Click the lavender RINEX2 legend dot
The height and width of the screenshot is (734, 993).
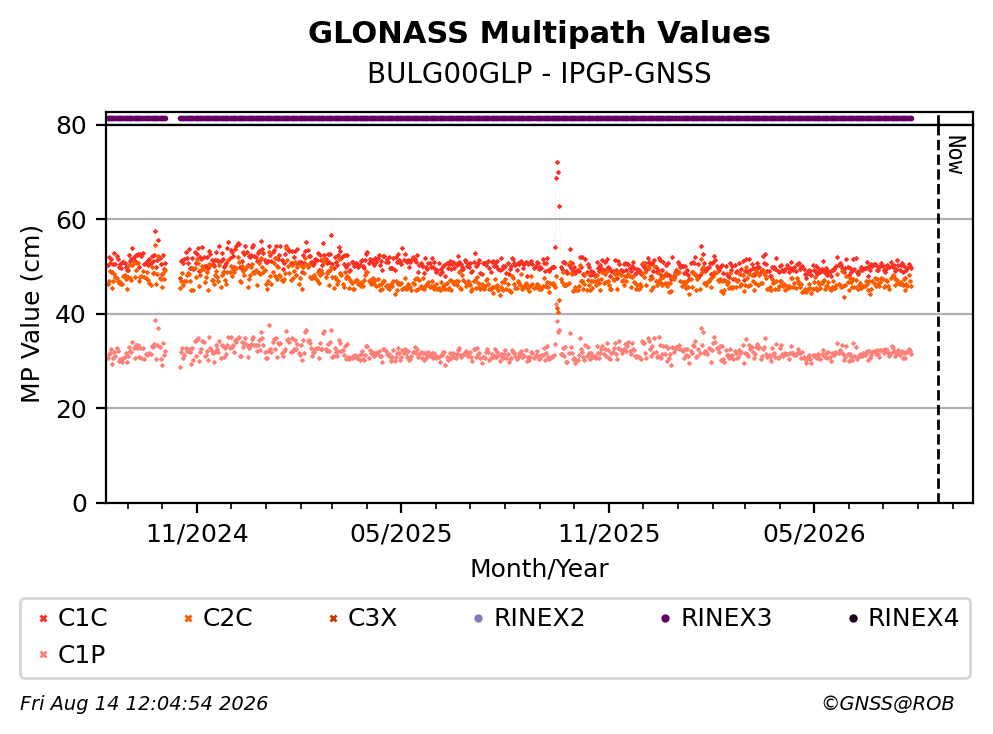478,618
